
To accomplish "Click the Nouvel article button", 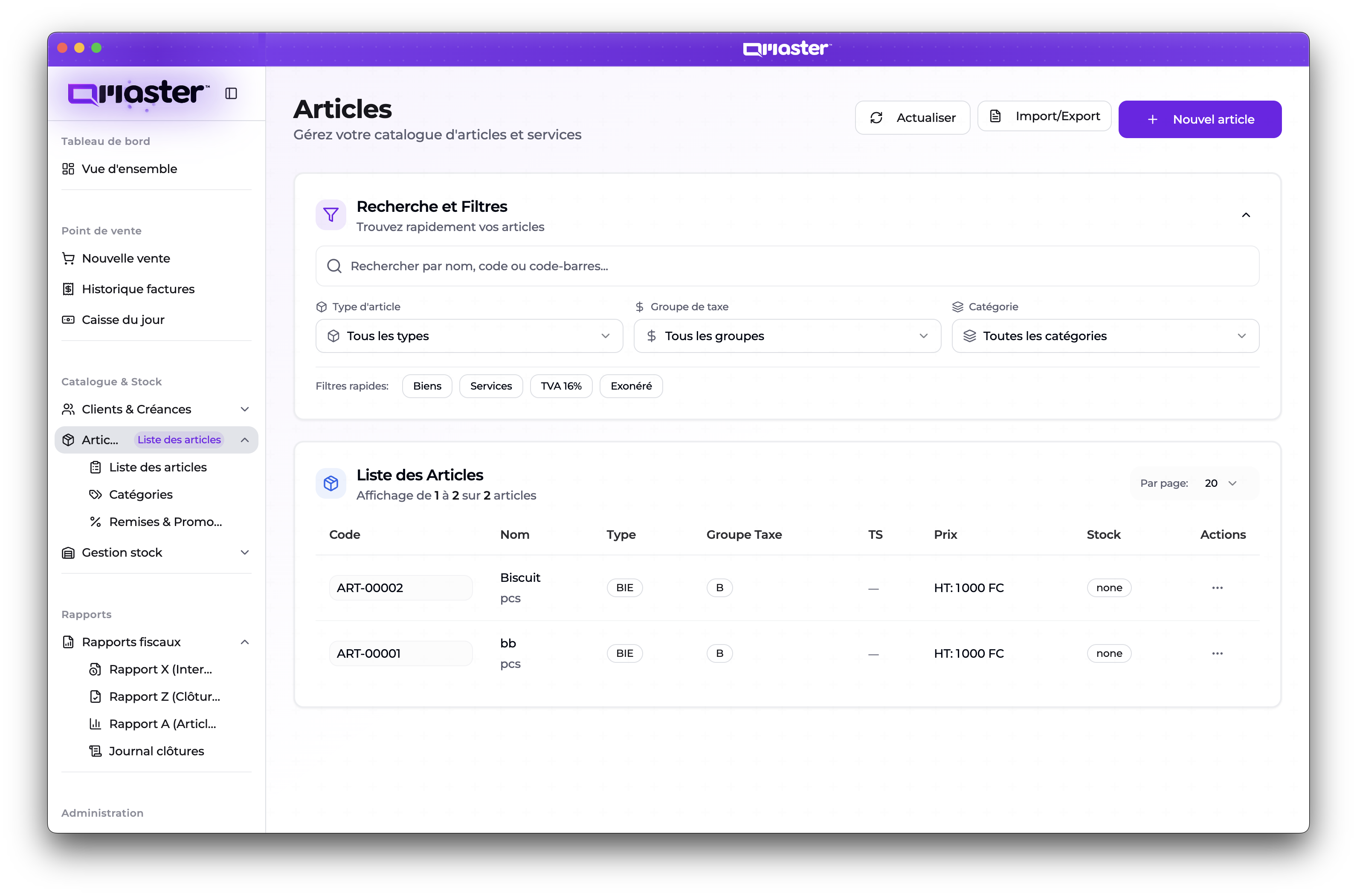I will tap(1199, 119).
